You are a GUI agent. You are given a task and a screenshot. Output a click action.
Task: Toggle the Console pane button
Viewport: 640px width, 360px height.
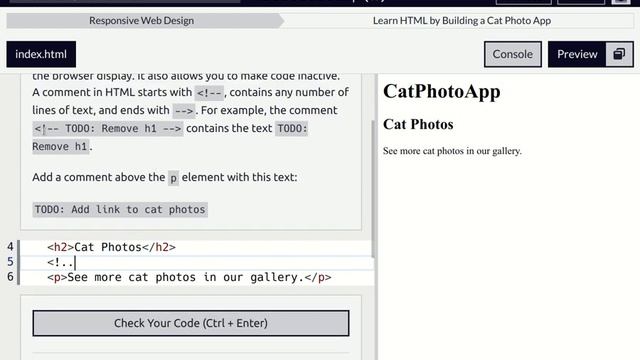click(513, 54)
